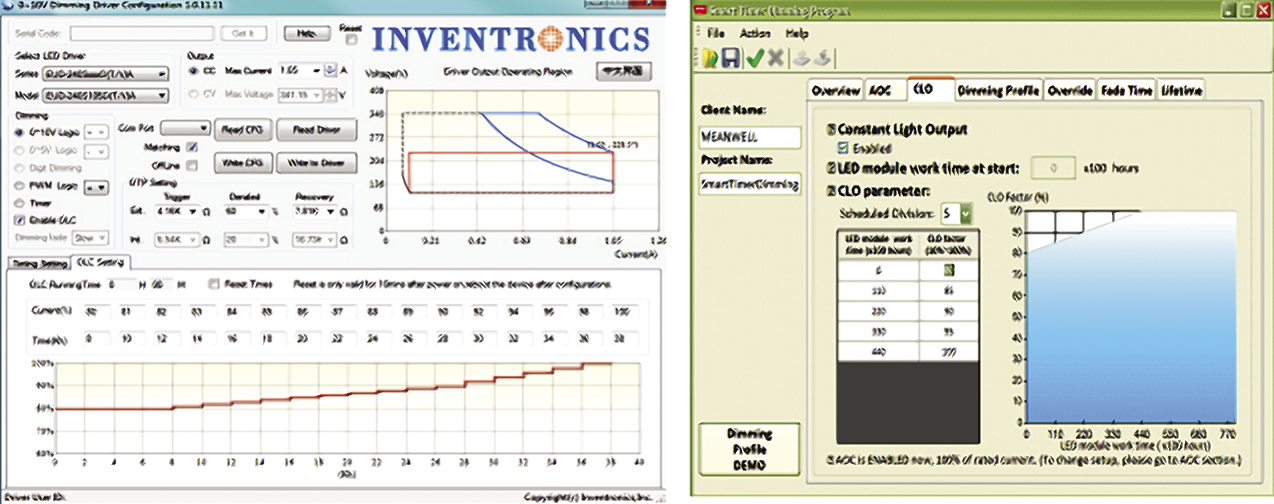Open the Com Port dropdown
Image resolution: width=1274 pixels, height=504 pixels.
point(185,128)
